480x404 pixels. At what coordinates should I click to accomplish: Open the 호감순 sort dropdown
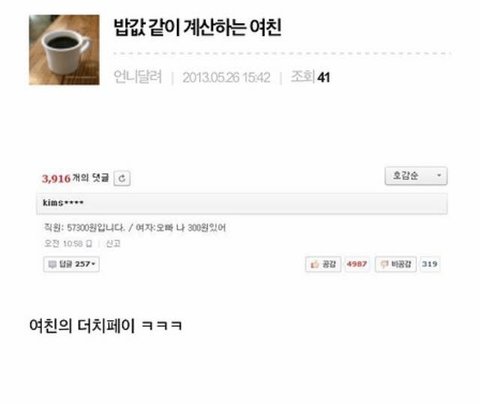click(416, 176)
